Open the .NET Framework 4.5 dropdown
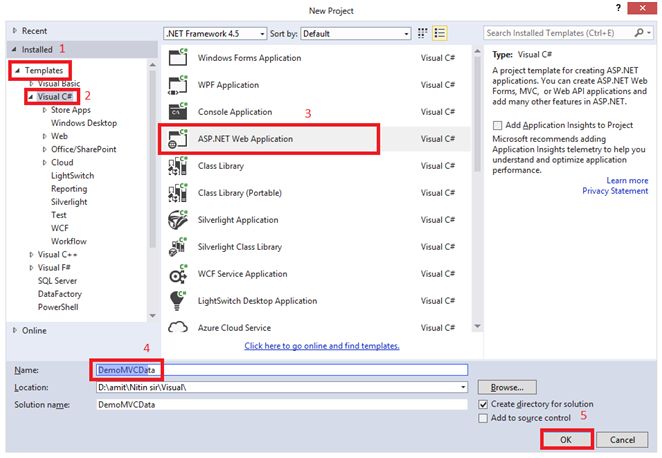Screen dimensions: 662x458 click(x=215, y=33)
